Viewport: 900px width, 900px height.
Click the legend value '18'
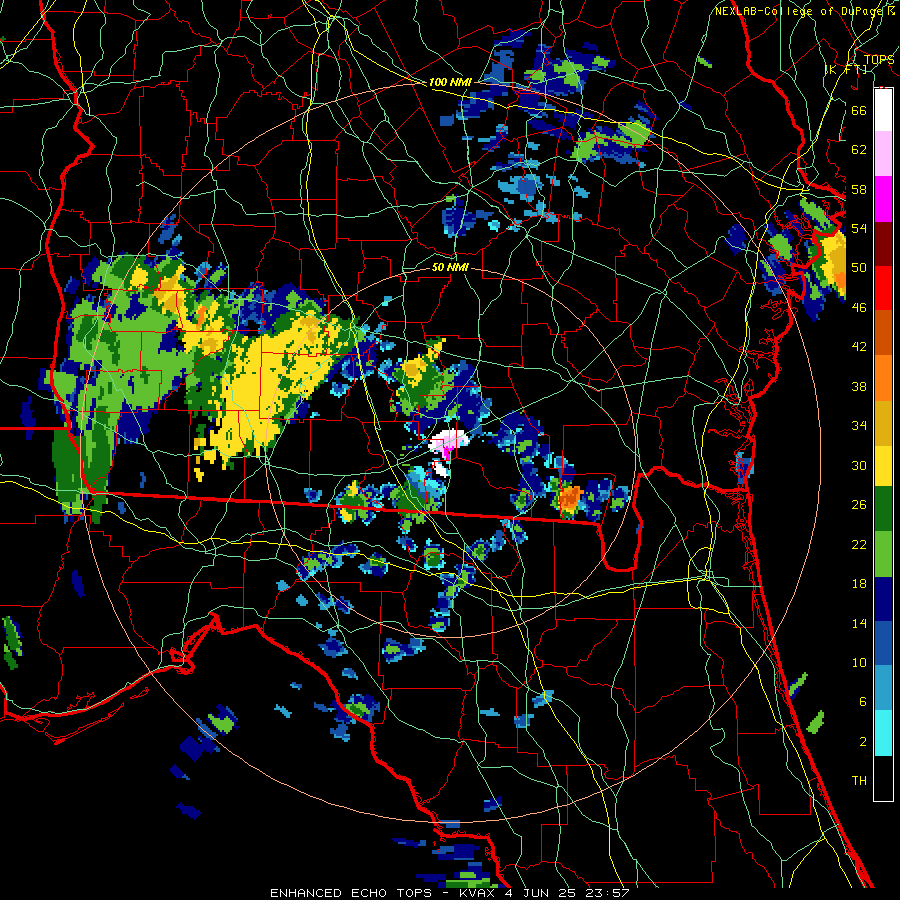pos(859,584)
